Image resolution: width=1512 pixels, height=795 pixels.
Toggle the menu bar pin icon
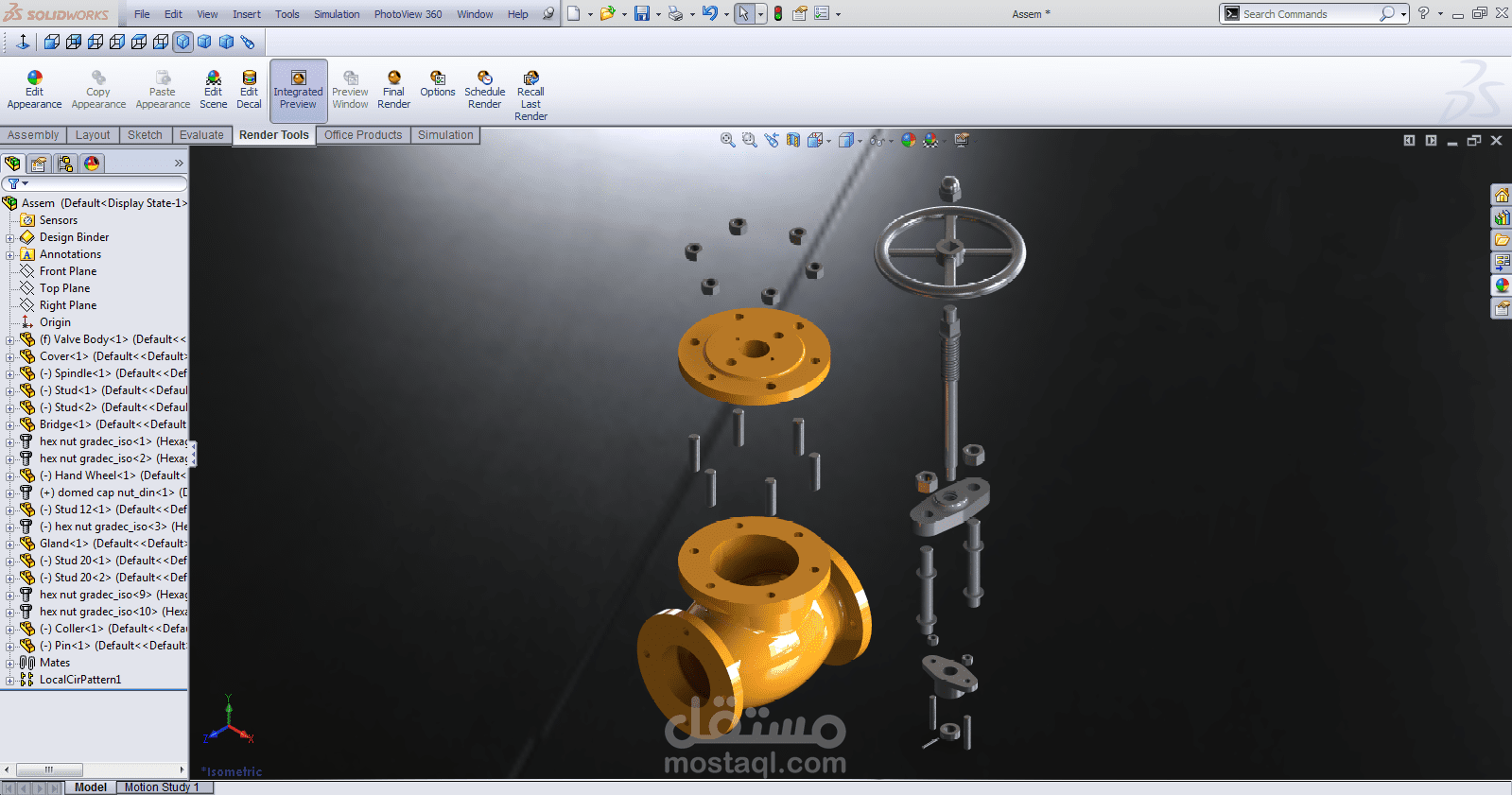(x=548, y=13)
